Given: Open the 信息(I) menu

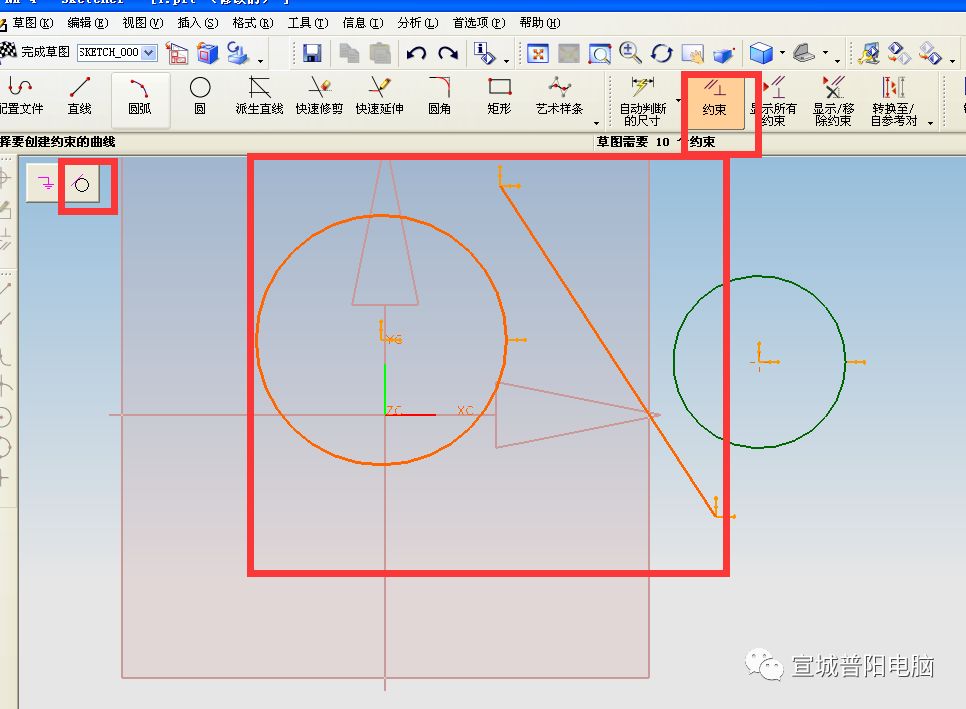Looking at the screenshot, I should 363,23.
